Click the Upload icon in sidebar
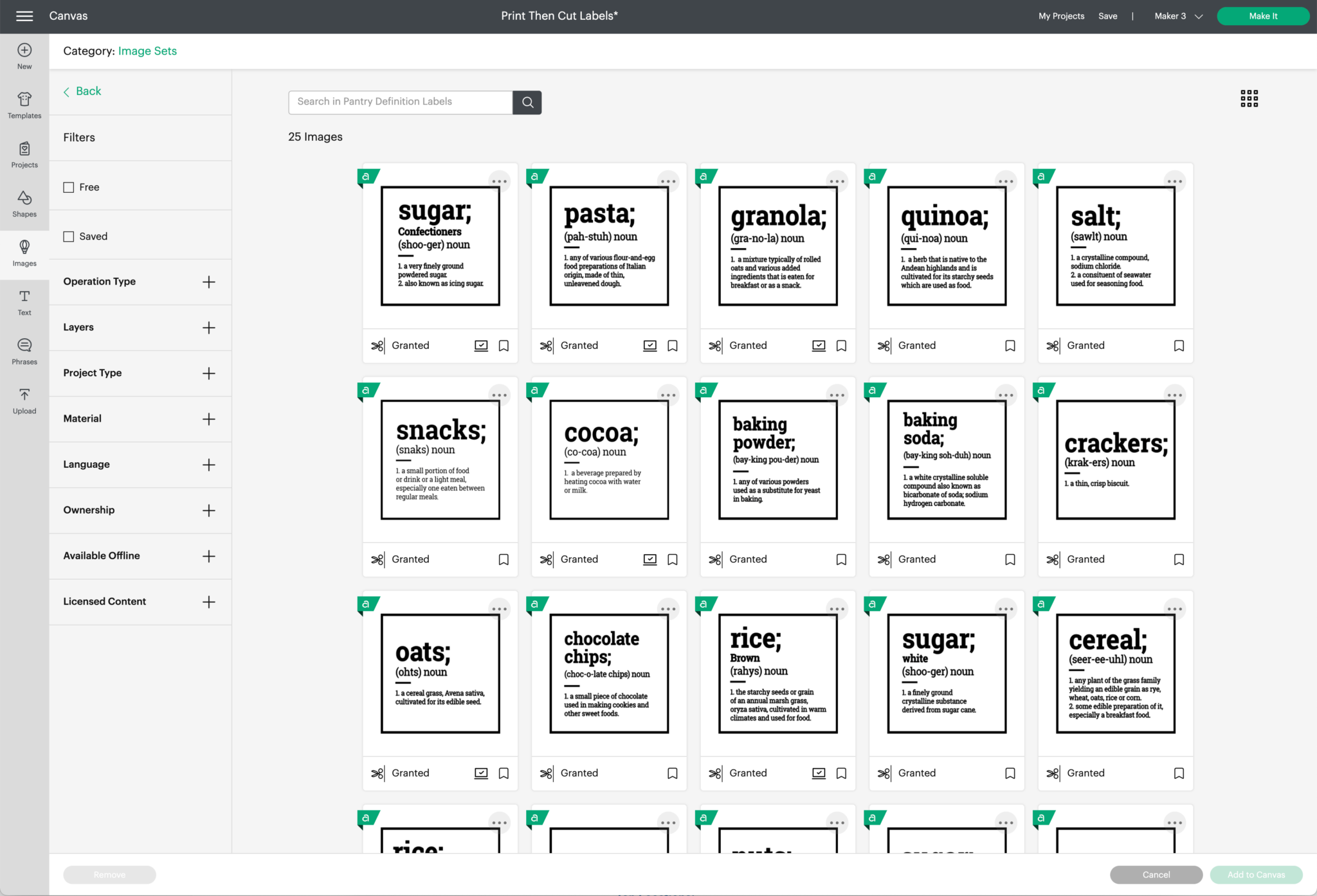The height and width of the screenshot is (896, 1317). tap(24, 400)
